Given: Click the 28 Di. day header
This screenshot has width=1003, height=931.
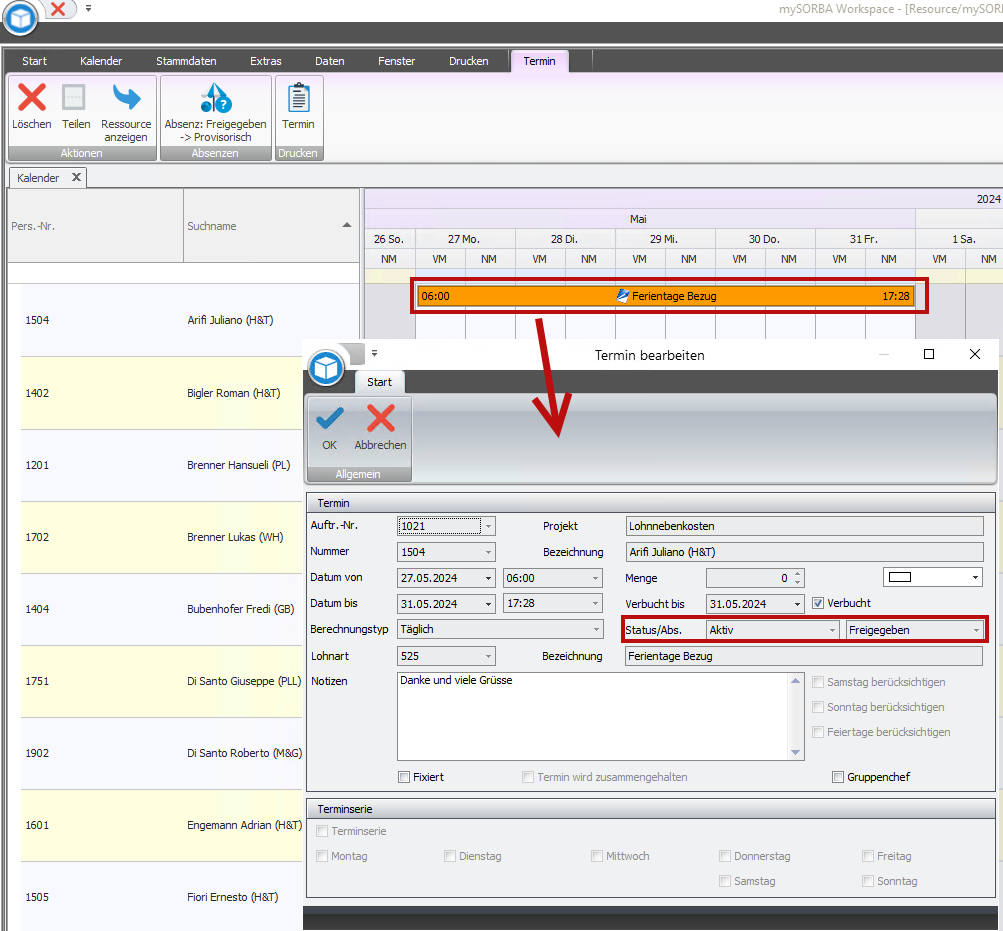Looking at the screenshot, I should tap(564, 239).
